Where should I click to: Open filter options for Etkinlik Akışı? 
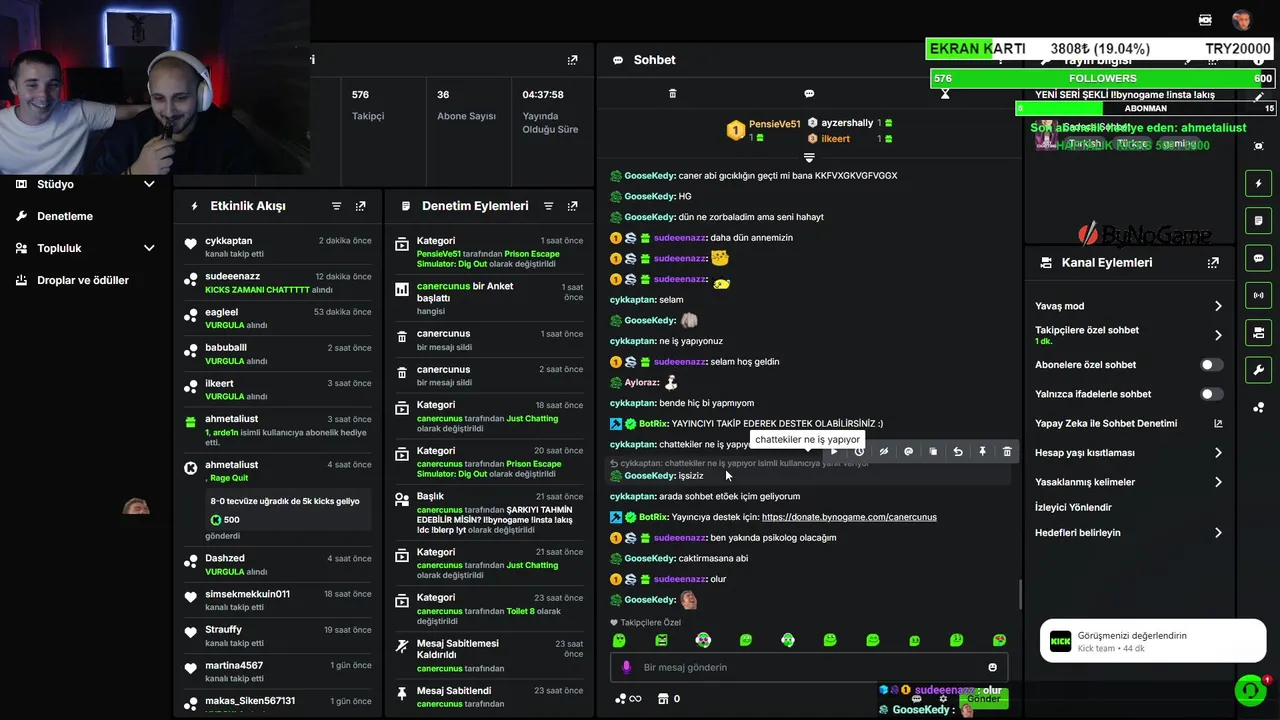pos(336,206)
